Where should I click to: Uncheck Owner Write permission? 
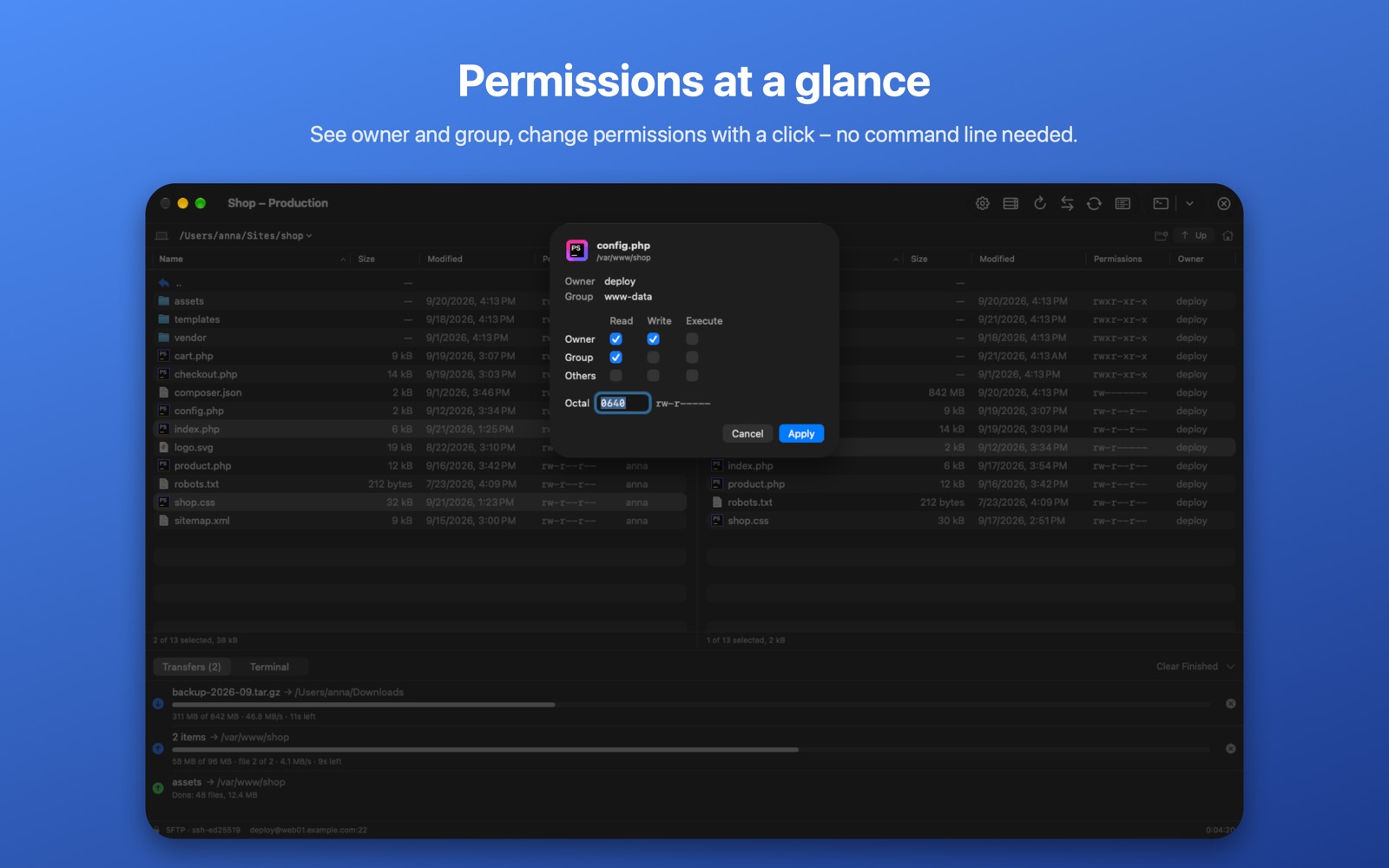coord(653,339)
